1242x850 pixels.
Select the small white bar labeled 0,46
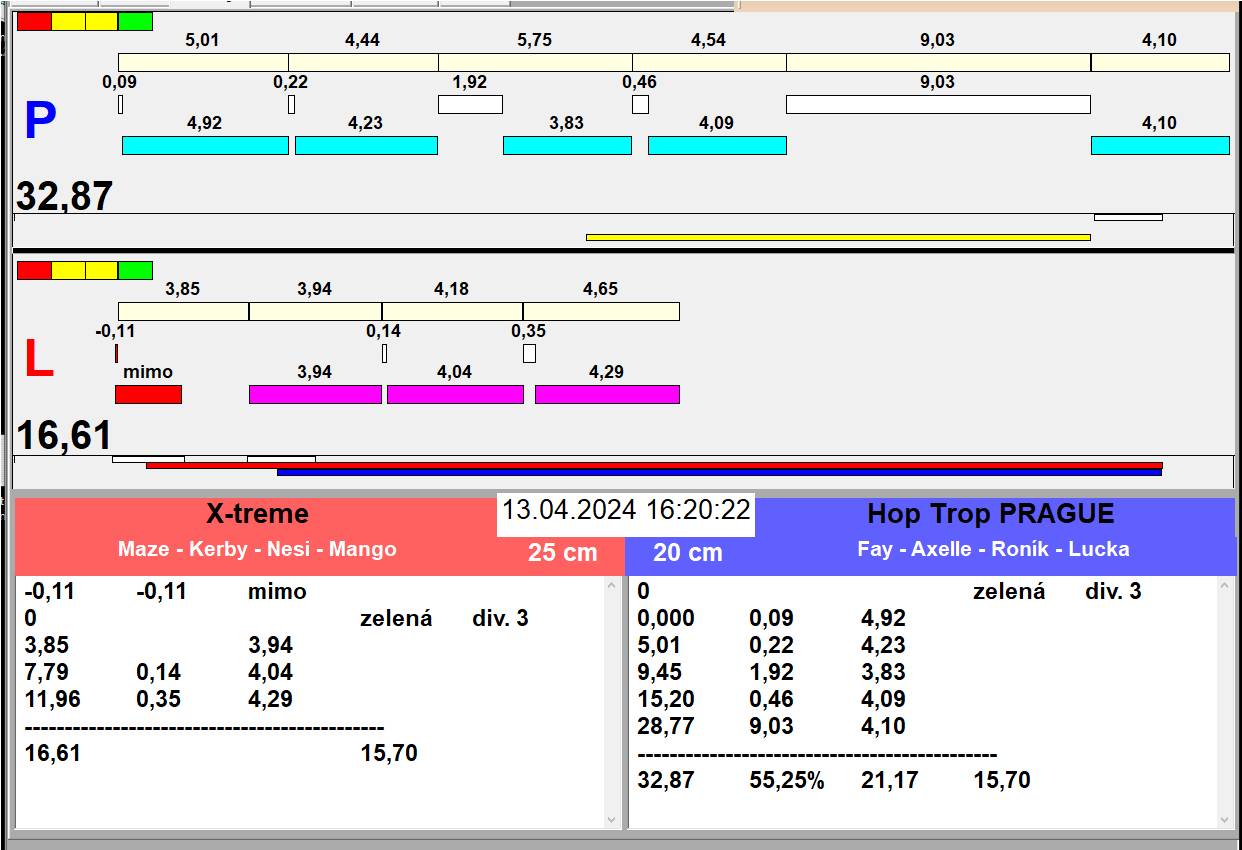coord(640,104)
